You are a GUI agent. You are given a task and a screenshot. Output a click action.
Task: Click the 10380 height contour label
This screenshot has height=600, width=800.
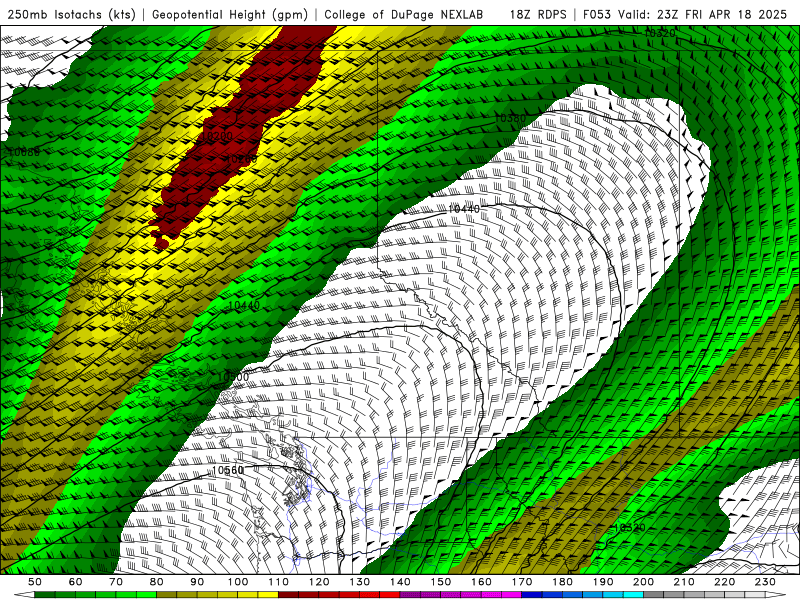pos(510,118)
